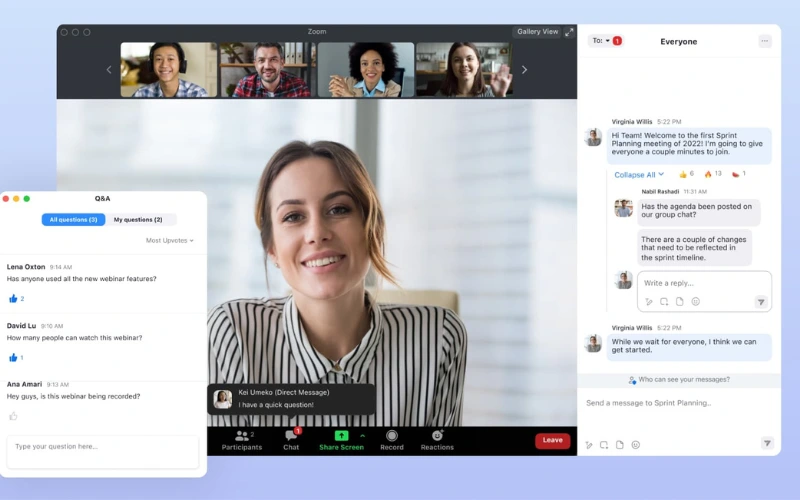Start recording the meeting
This screenshot has height=500, width=800.
pos(392,438)
